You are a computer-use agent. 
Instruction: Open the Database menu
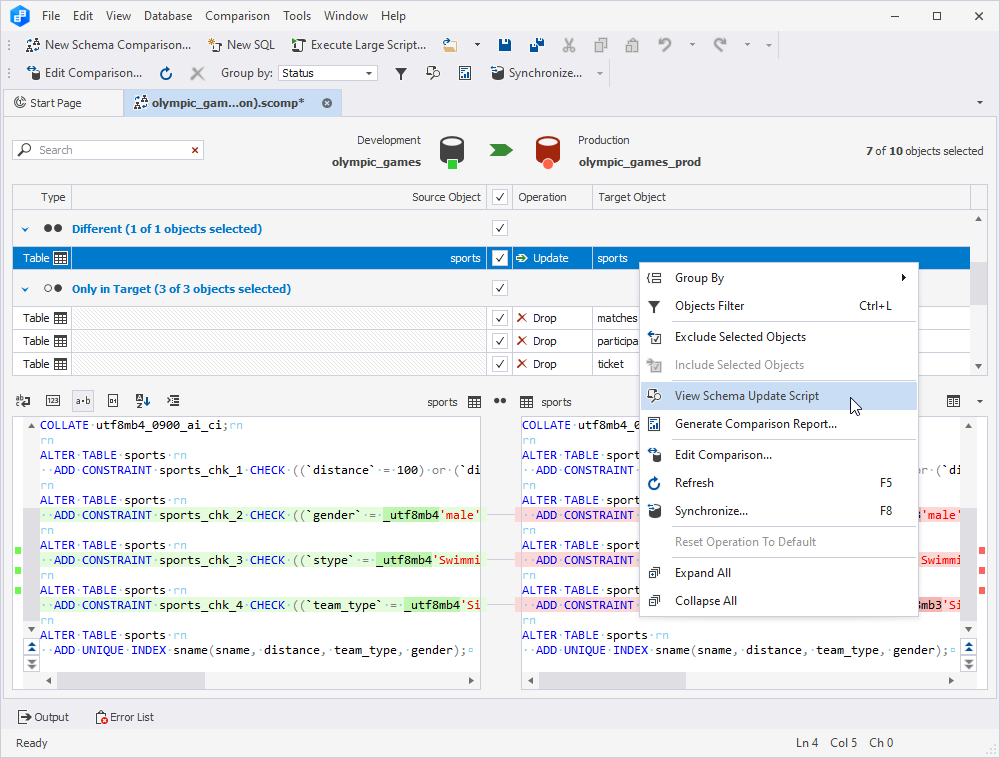click(168, 16)
